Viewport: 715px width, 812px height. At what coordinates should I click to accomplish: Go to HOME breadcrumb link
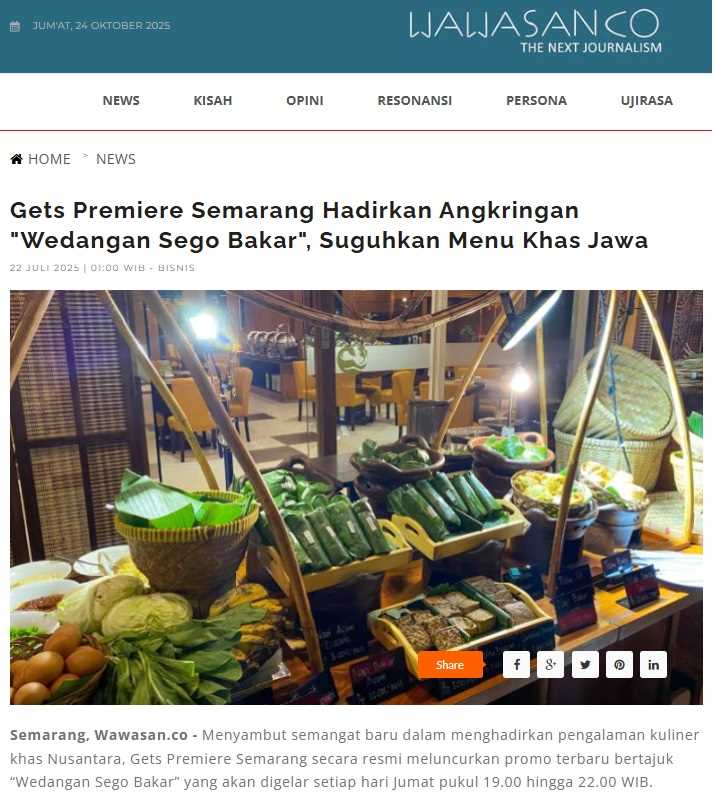click(49, 159)
